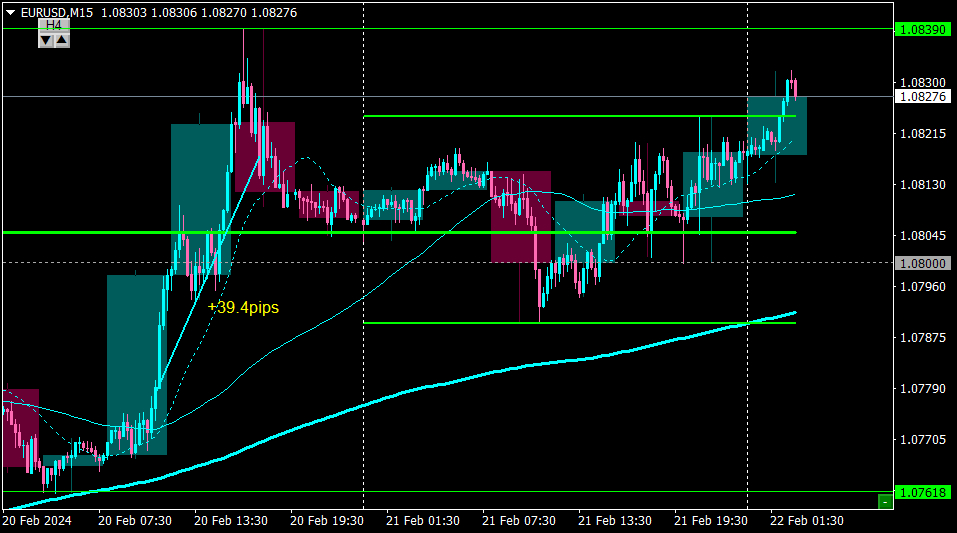Click the +39.4pips yellow text label
The width and height of the screenshot is (957, 533).
coord(243,307)
